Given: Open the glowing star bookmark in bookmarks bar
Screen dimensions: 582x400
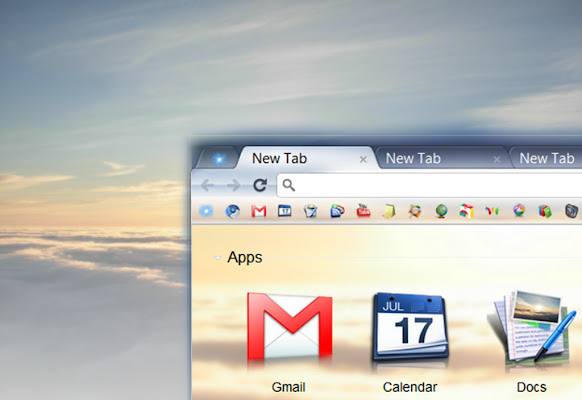Looking at the screenshot, I should (206, 211).
